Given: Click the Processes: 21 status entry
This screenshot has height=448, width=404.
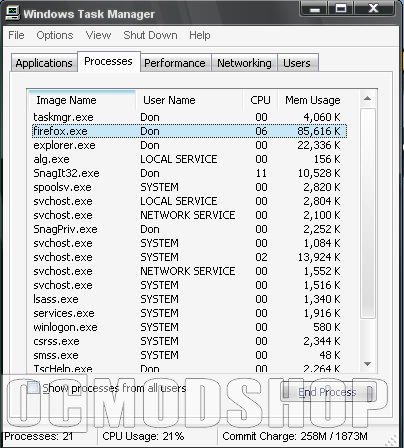Looking at the screenshot, I should [x=39, y=436].
